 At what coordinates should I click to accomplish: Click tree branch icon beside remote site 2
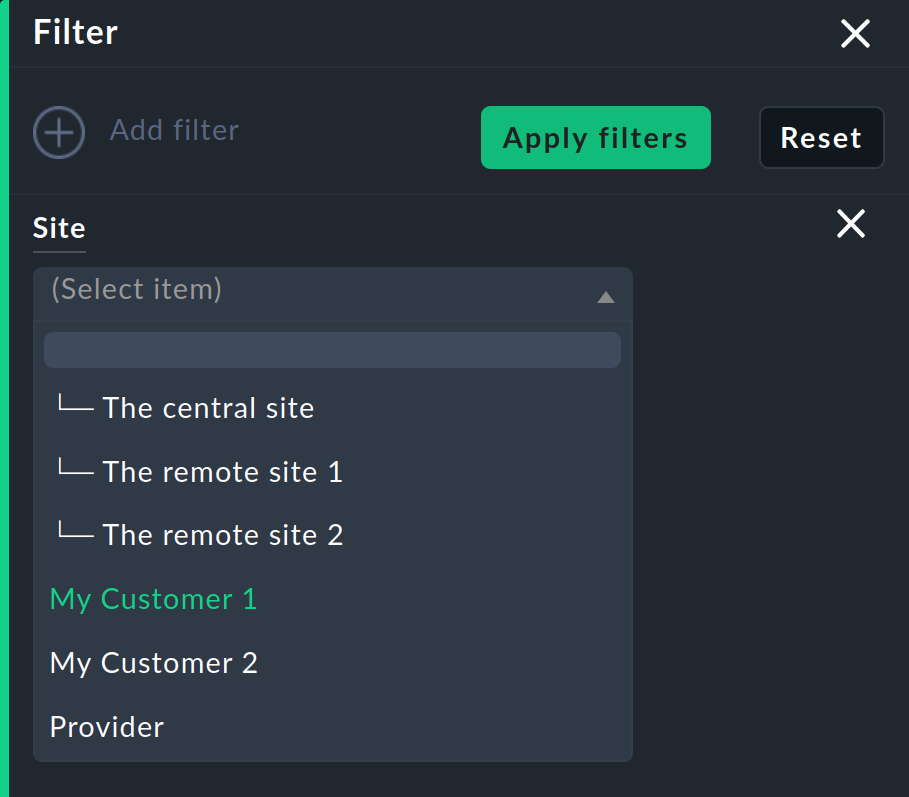75,533
